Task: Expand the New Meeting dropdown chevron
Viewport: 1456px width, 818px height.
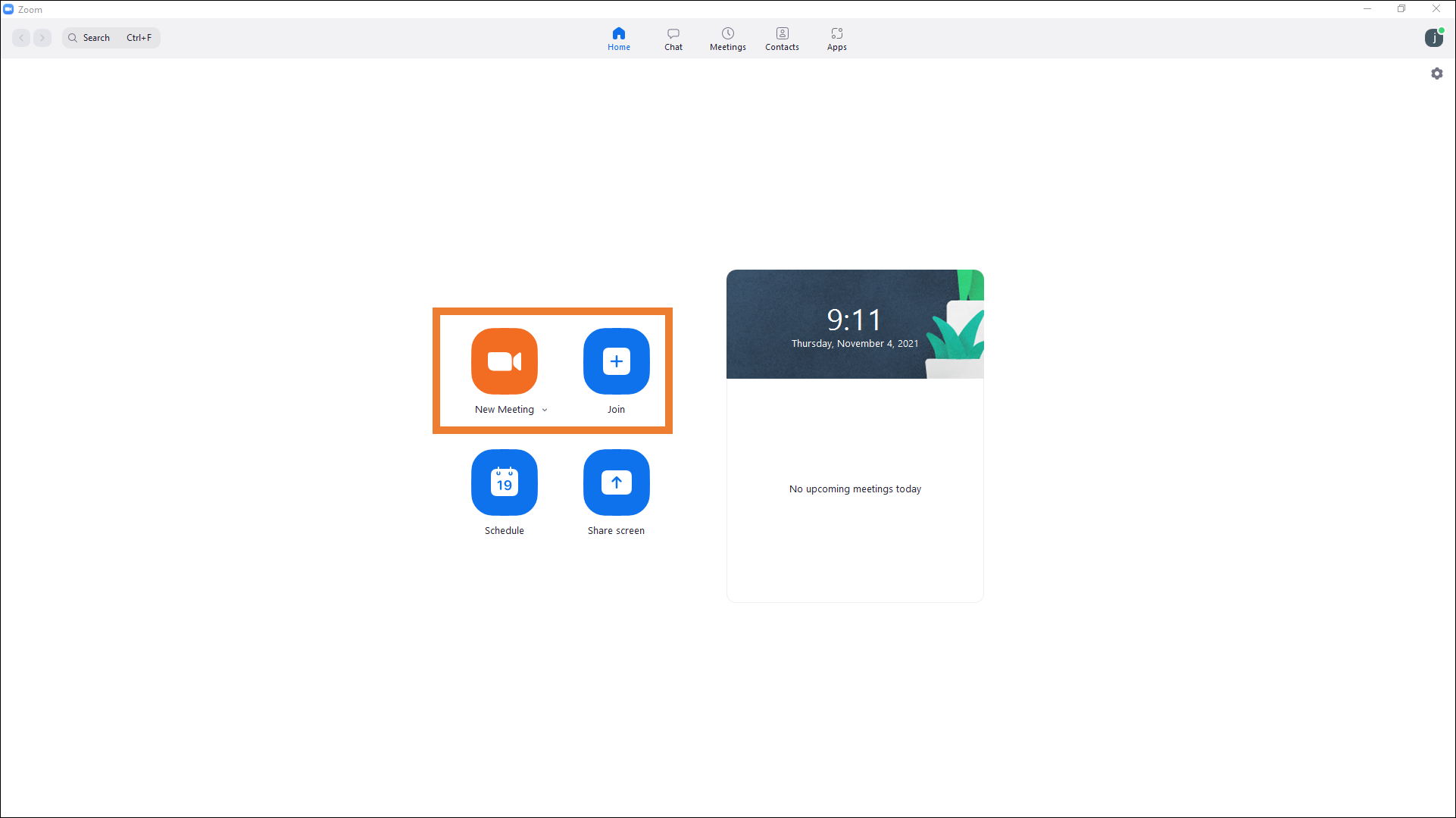Action: tap(545, 410)
